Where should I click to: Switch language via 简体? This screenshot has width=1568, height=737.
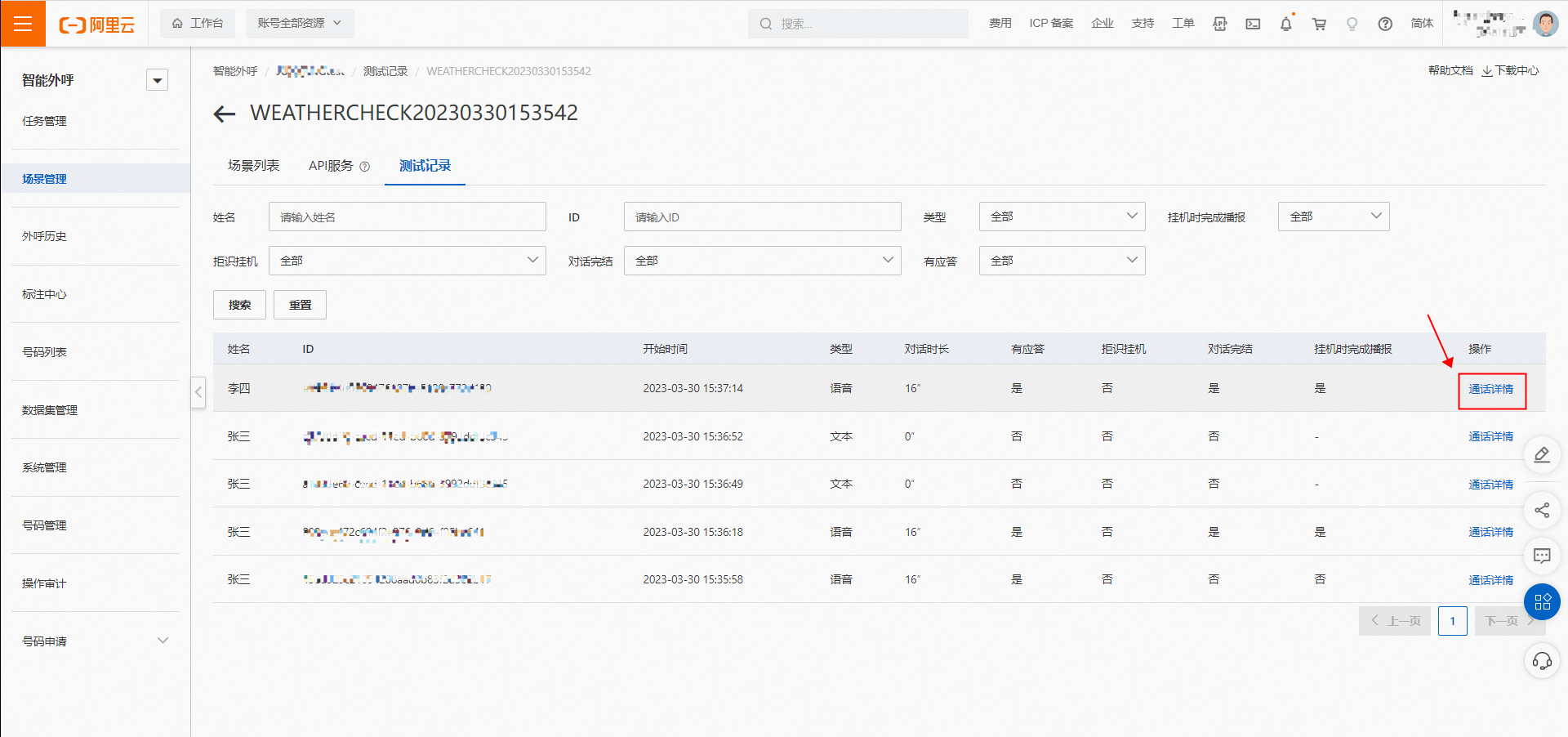pyautogui.click(x=1422, y=23)
